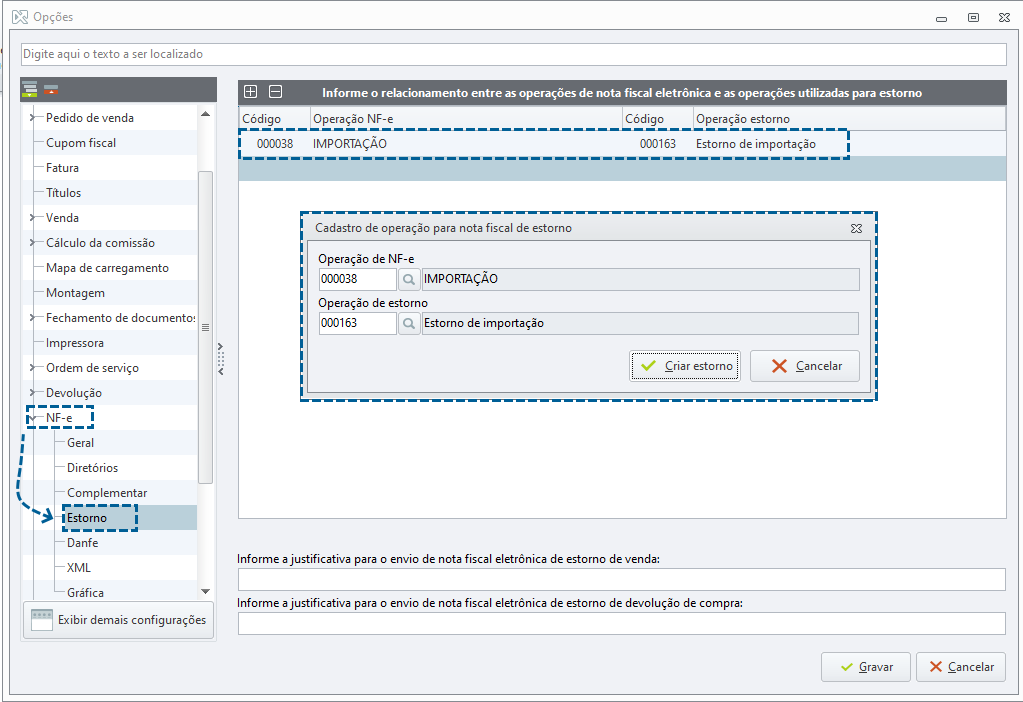Open Diretórios under NF-e

coord(92,468)
